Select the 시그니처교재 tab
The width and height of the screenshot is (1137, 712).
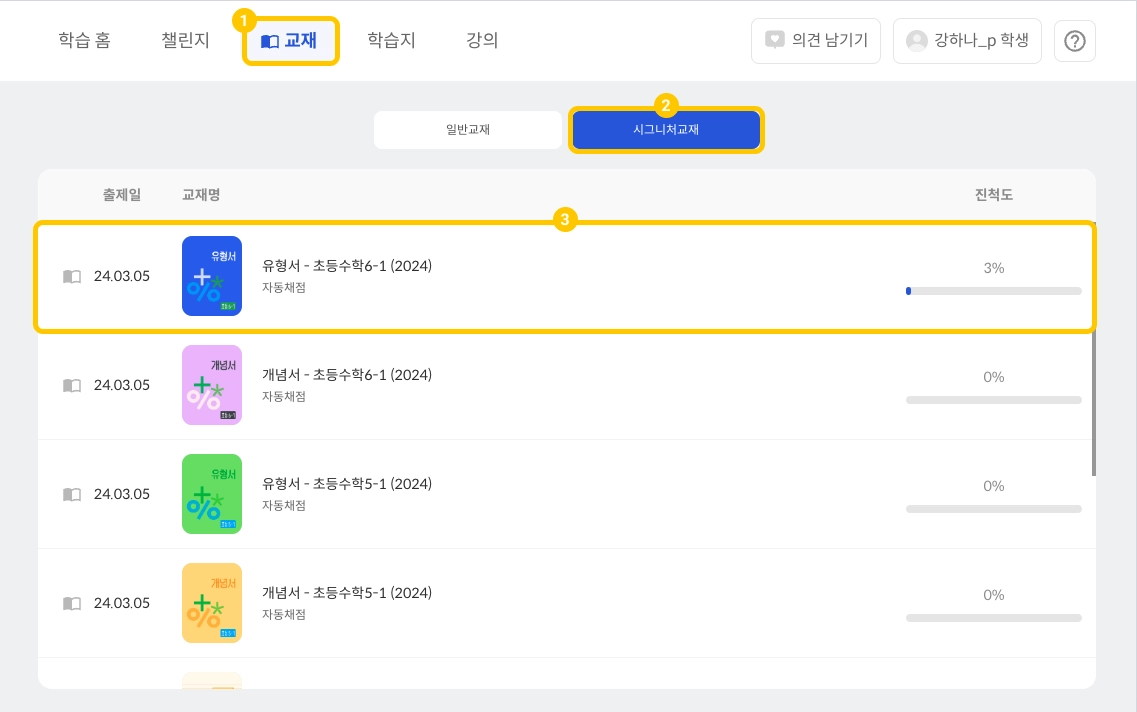tap(666, 130)
